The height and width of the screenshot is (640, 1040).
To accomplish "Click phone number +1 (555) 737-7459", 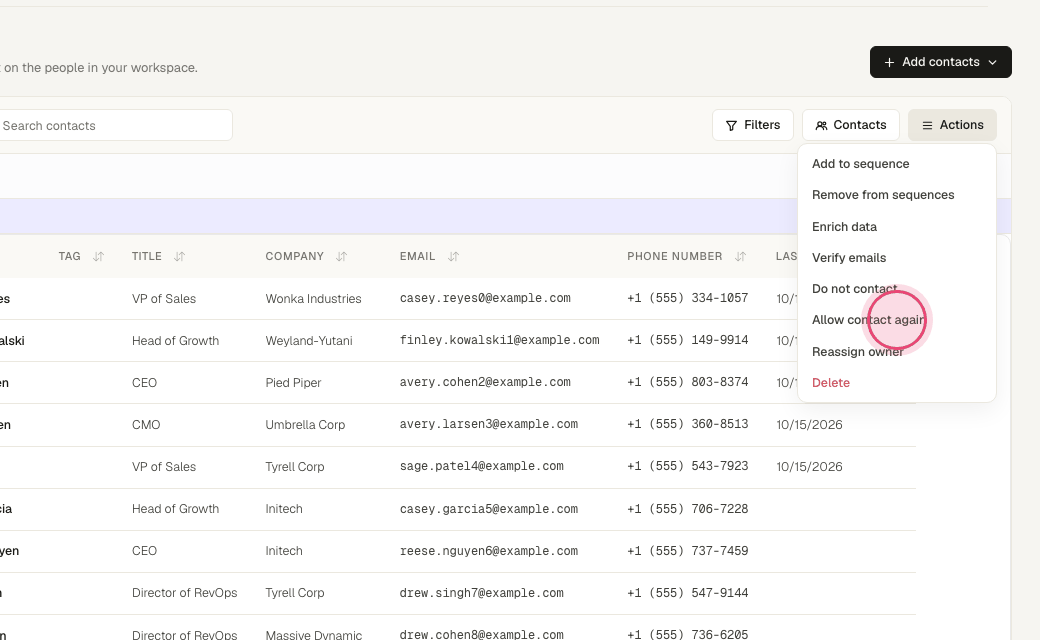I will point(688,551).
